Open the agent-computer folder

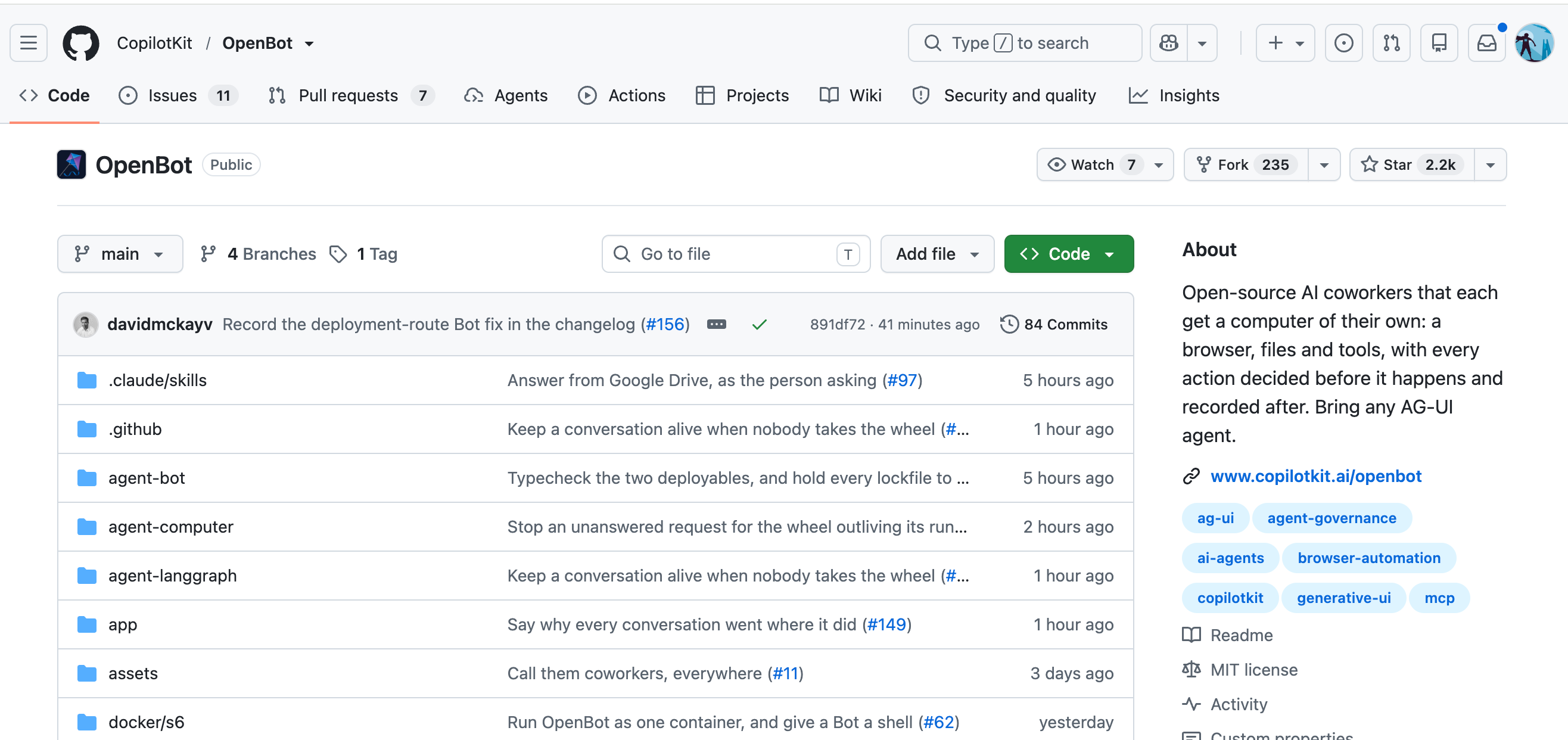point(171,527)
